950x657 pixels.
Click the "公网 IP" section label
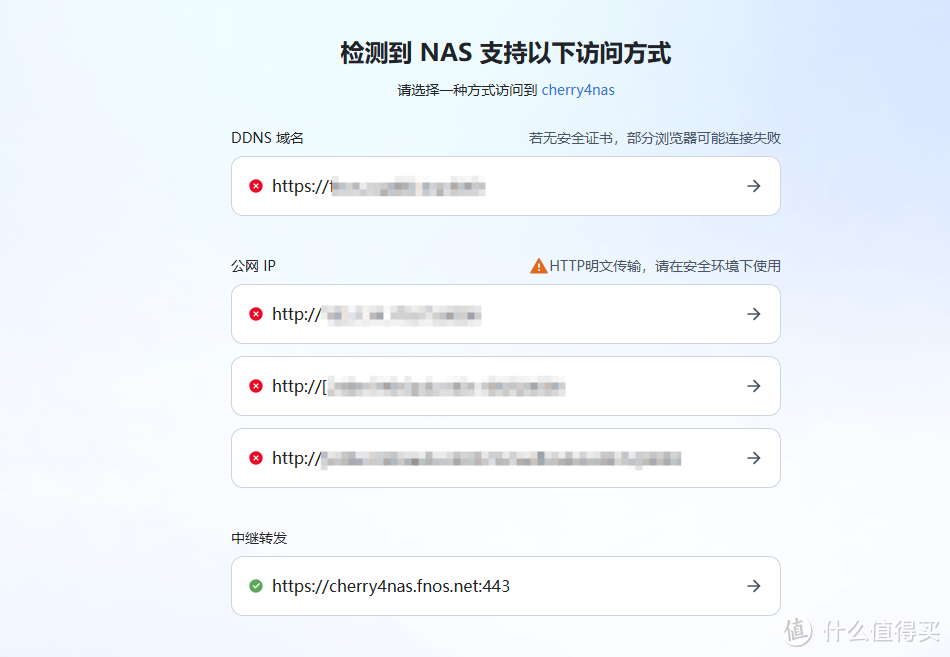tap(253, 266)
